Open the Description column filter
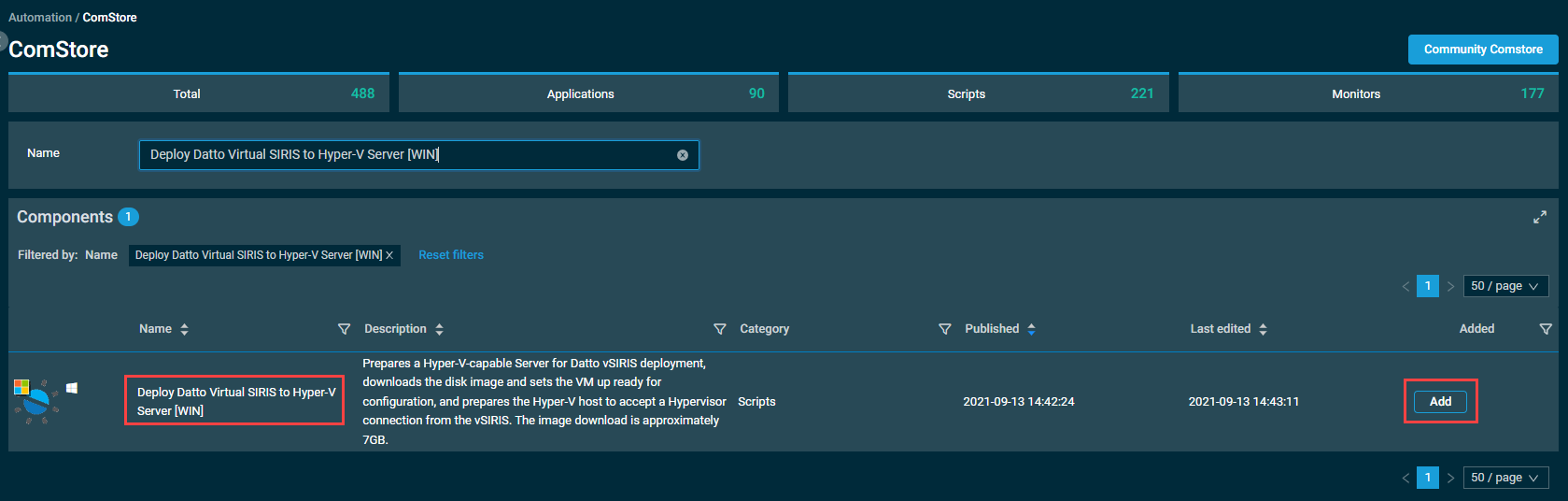 [x=720, y=329]
